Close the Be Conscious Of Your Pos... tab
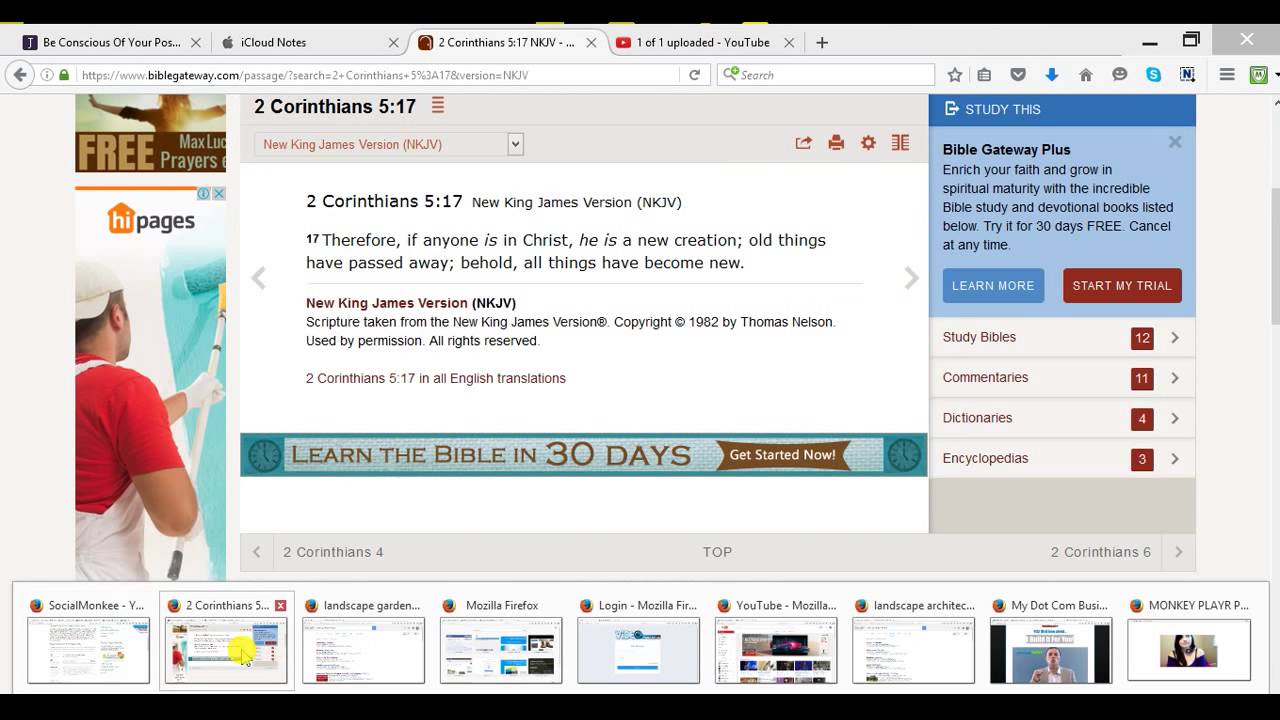This screenshot has height=720, width=1280. (196, 42)
